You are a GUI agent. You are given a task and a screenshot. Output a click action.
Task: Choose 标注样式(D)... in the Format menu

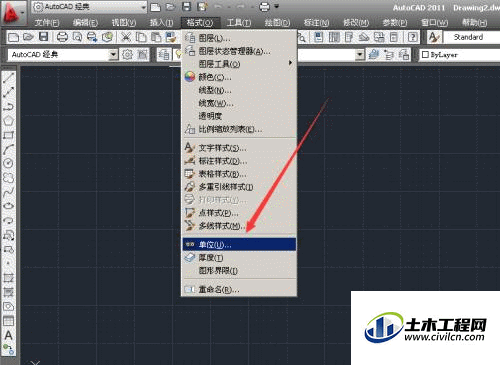(239, 161)
